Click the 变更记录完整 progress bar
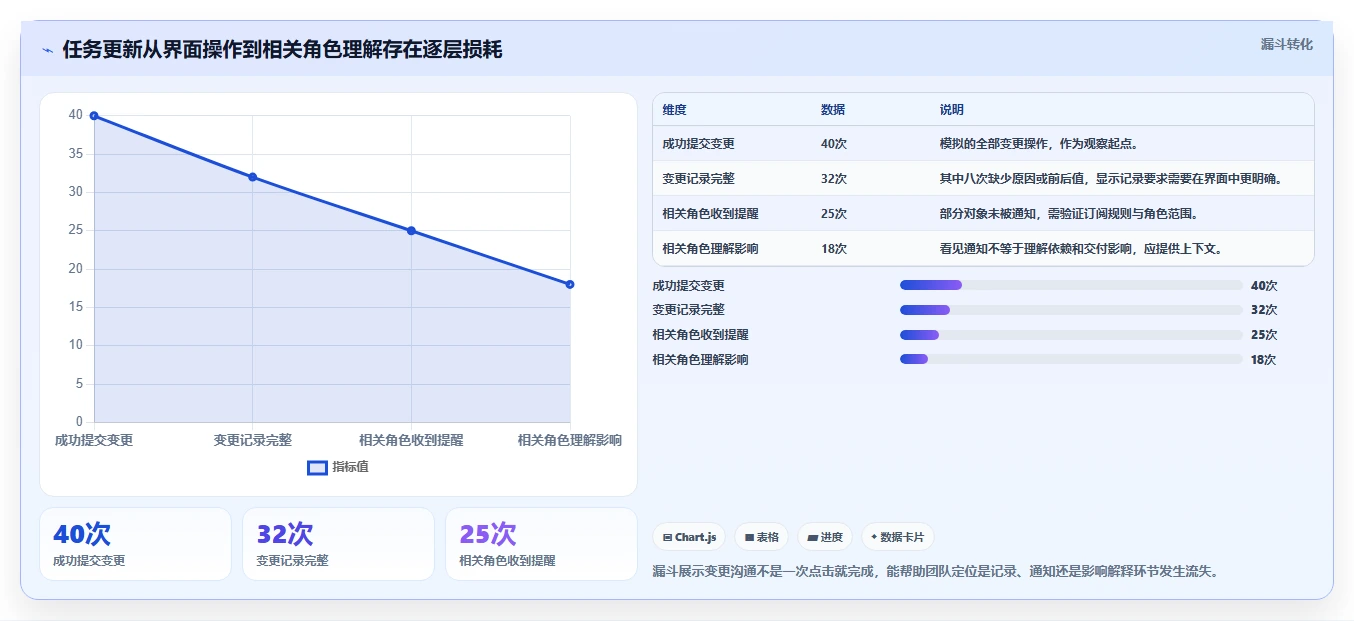 (x=1071, y=310)
